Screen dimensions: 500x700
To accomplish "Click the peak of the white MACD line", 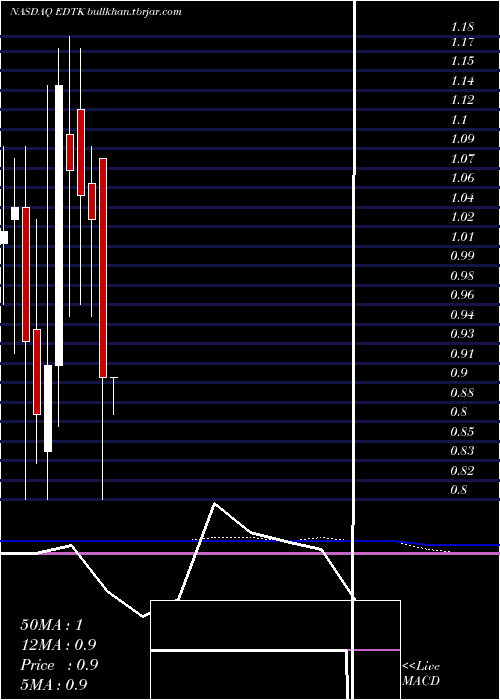I will (x=215, y=504).
